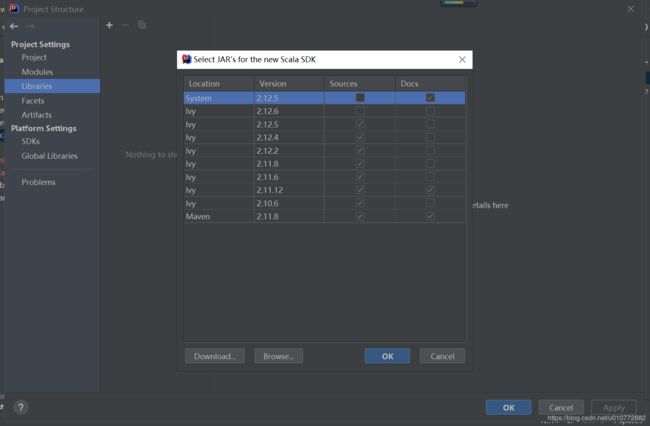
Task: Select the System location row
Action: pyautogui.click(x=324, y=98)
